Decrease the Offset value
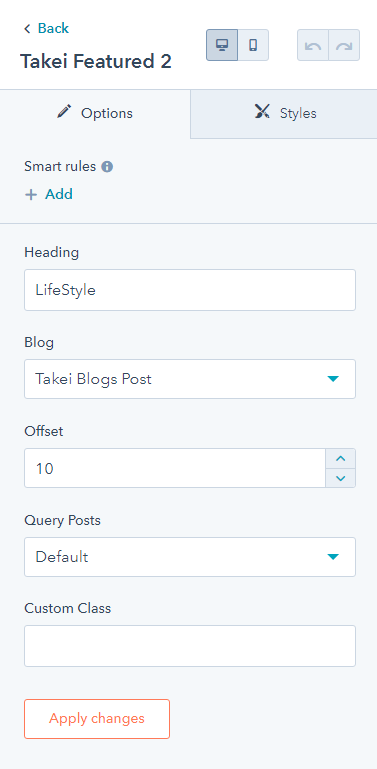The image size is (377, 769). (x=341, y=478)
